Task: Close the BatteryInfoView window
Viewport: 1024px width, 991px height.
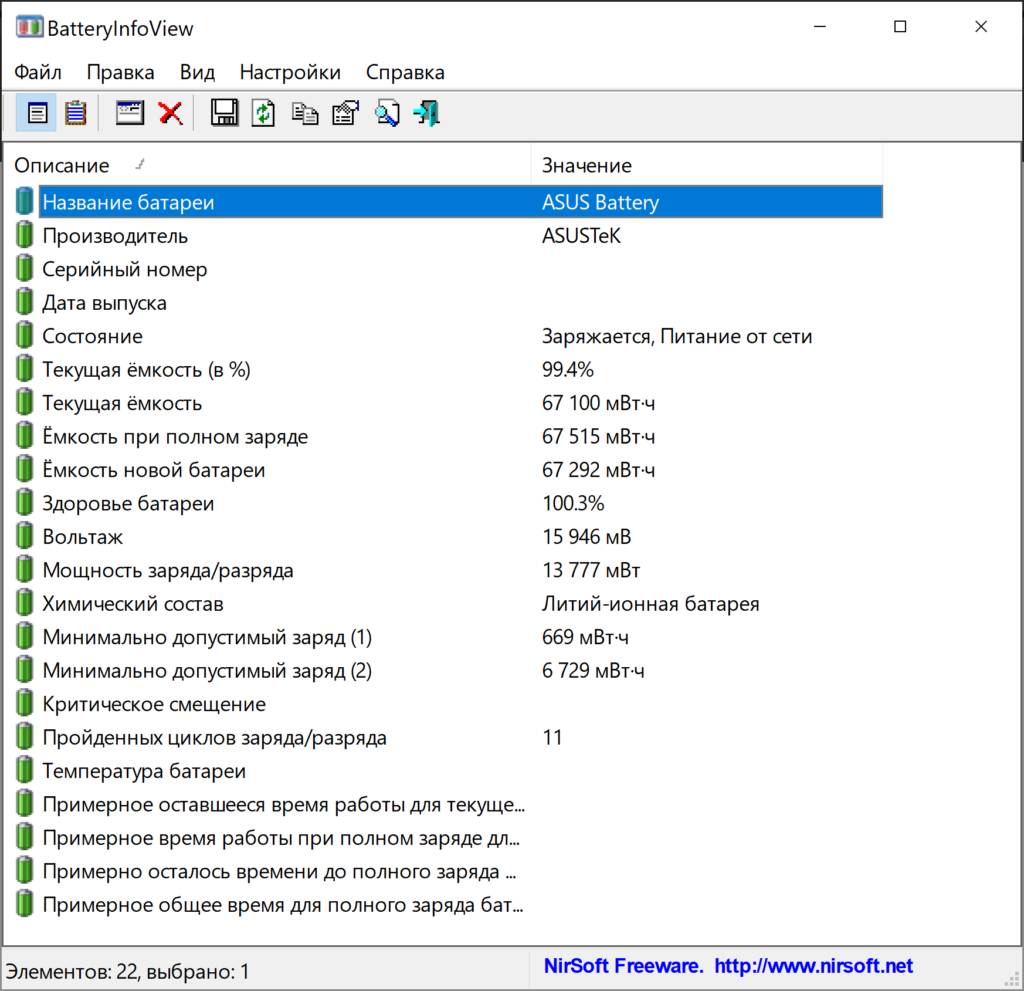Action: [x=981, y=27]
